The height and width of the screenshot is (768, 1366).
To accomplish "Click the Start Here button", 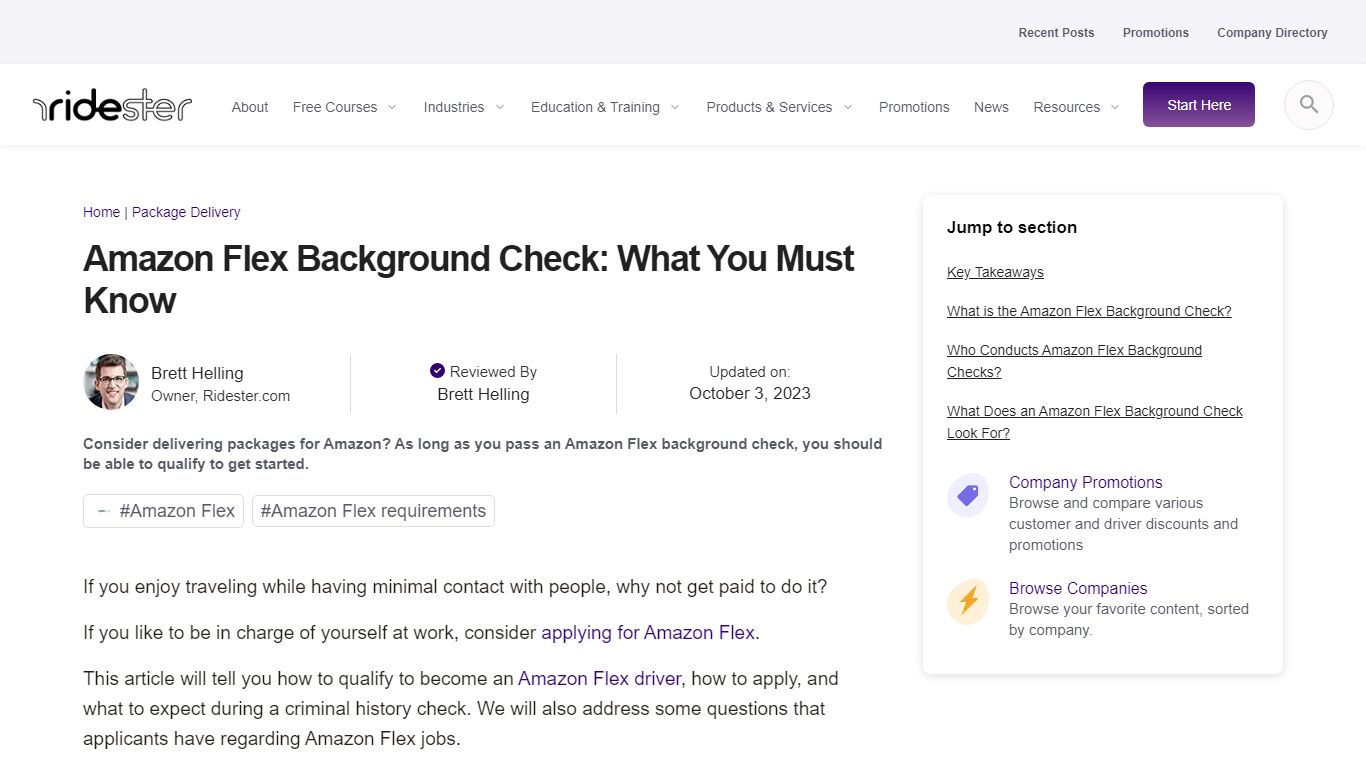I will pyautogui.click(x=1199, y=104).
